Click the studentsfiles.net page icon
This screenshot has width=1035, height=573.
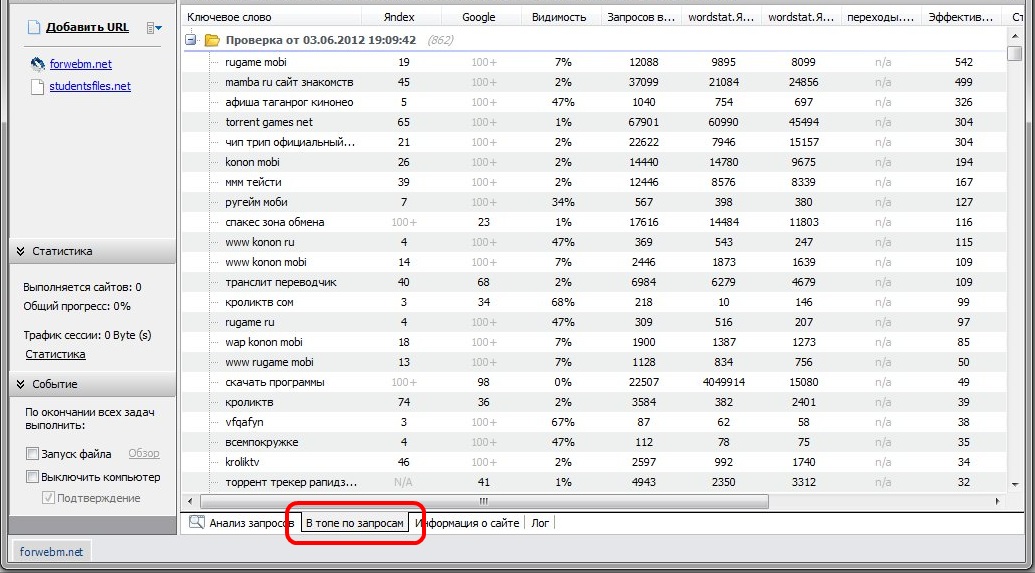[x=38, y=87]
